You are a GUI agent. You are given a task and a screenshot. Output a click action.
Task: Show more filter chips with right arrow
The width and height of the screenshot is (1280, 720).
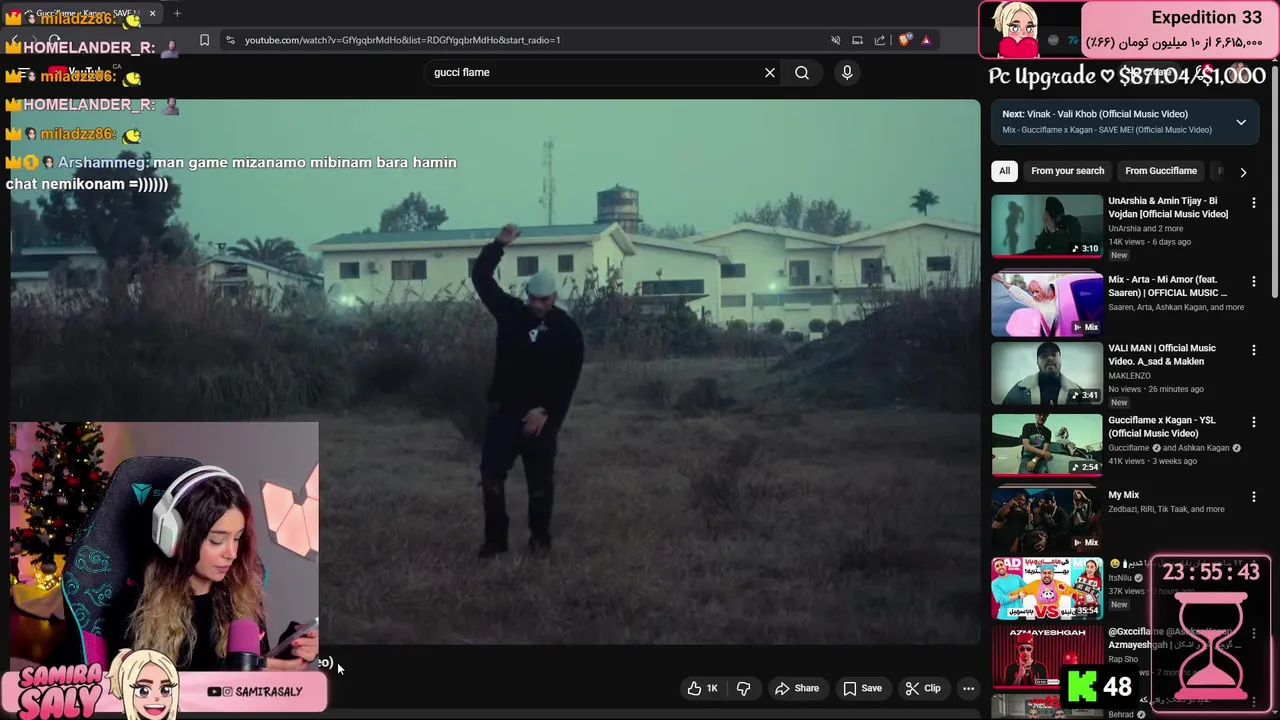click(x=1243, y=172)
